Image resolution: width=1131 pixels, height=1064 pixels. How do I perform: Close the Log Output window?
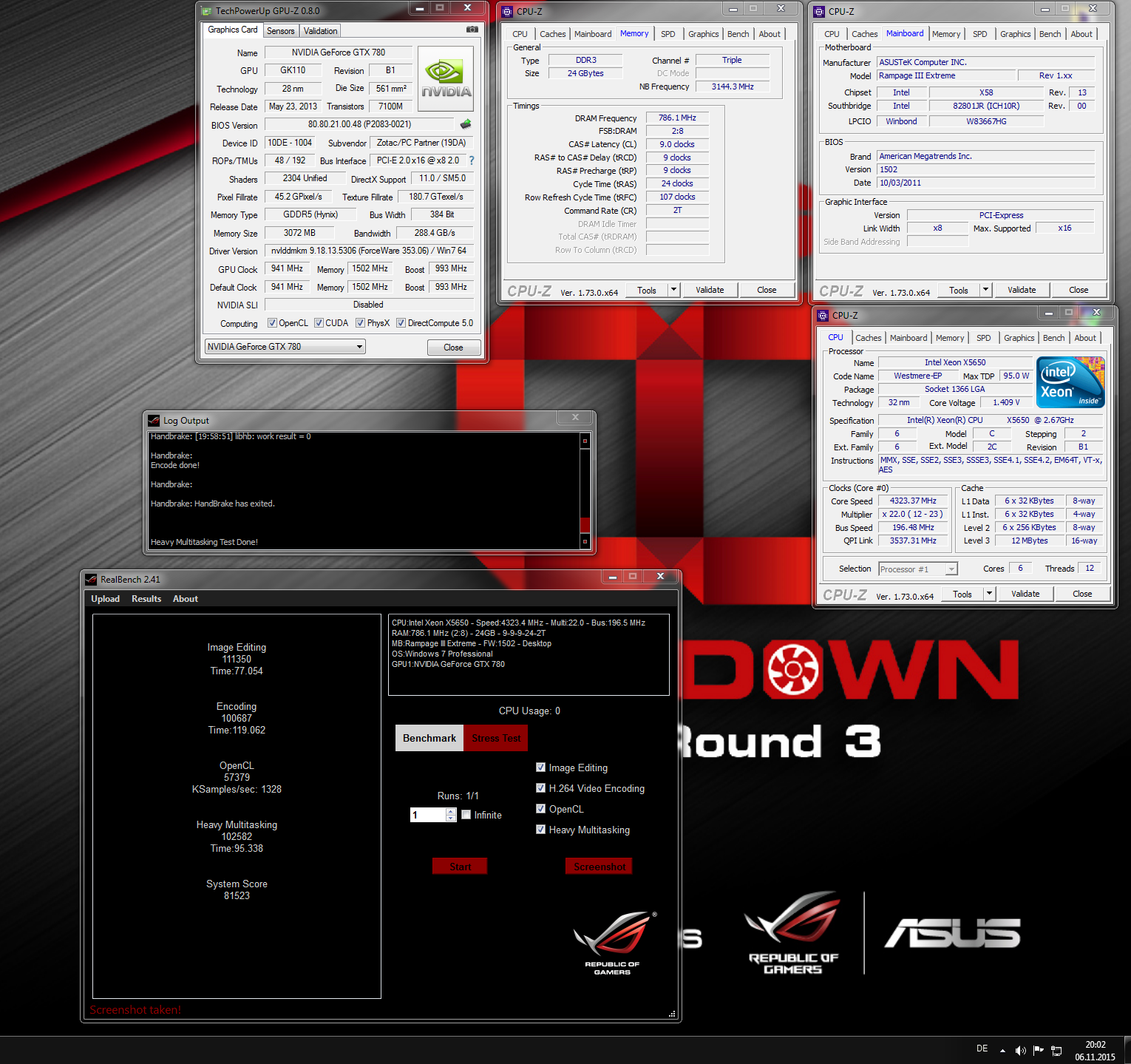(575, 417)
